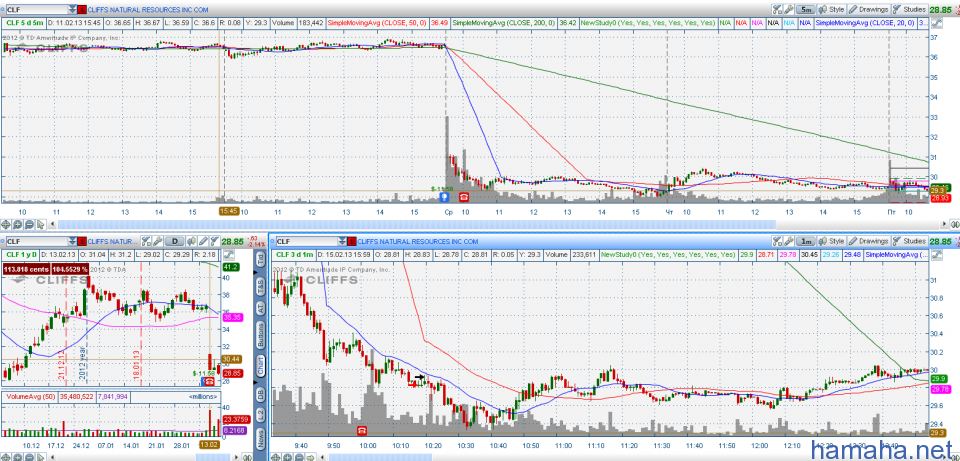
Task: Toggle the 1m timeframe button on bottom-right chart
Action: pos(803,241)
